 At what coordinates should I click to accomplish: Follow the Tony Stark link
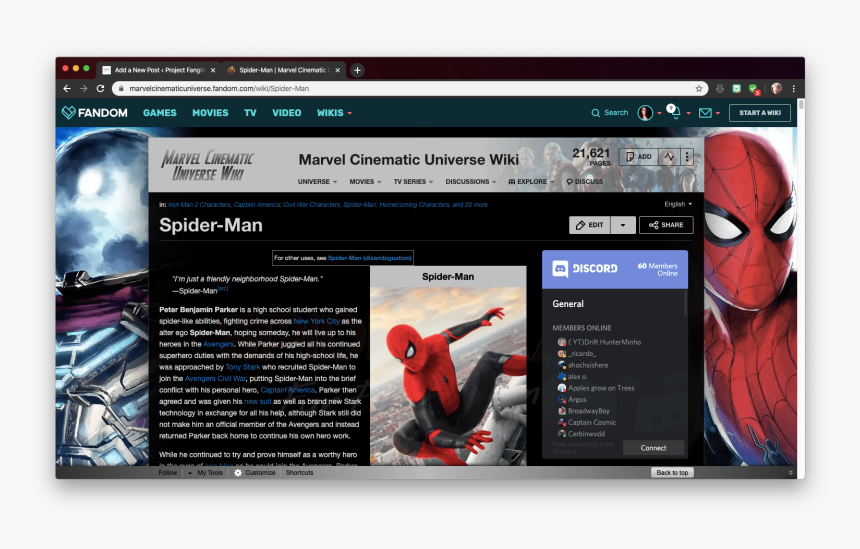tap(242, 367)
